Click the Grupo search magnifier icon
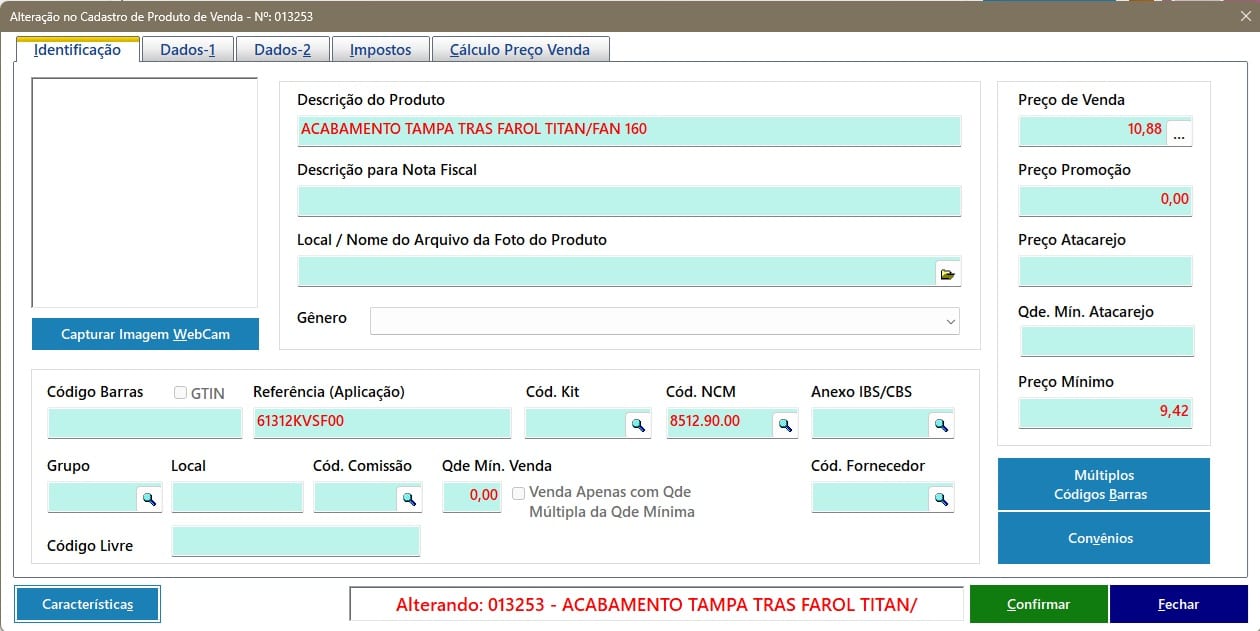The width and height of the screenshot is (1260, 631). point(149,498)
